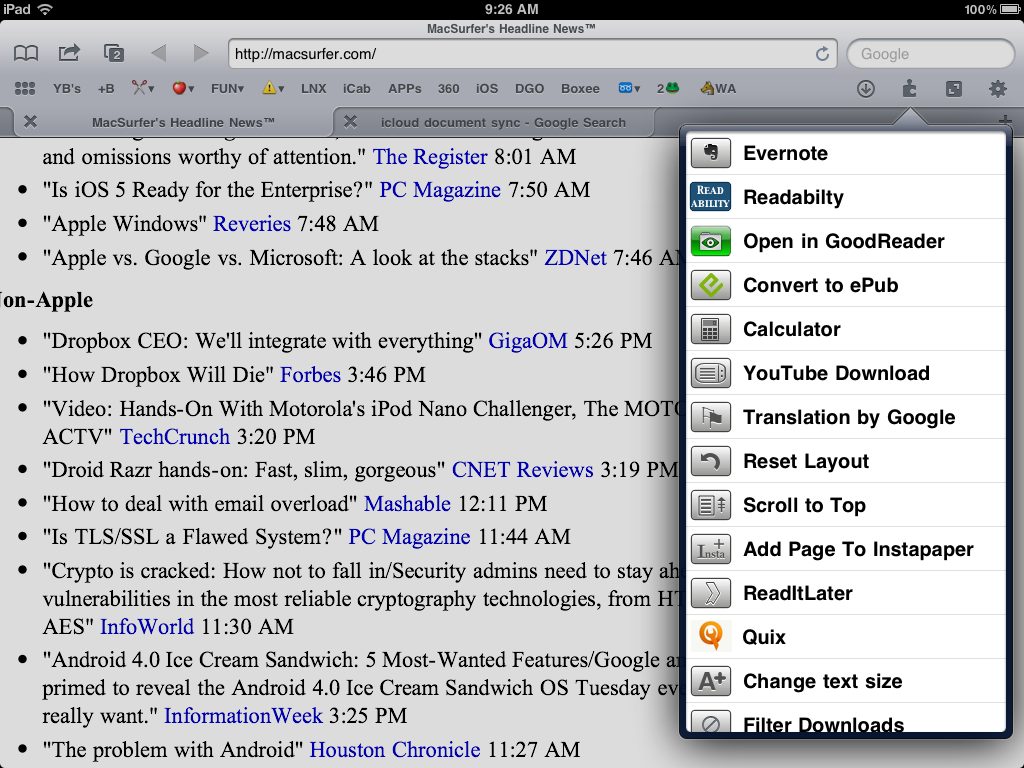Tap the Instapaper icon
This screenshot has height=768, width=1024.
coord(711,549)
